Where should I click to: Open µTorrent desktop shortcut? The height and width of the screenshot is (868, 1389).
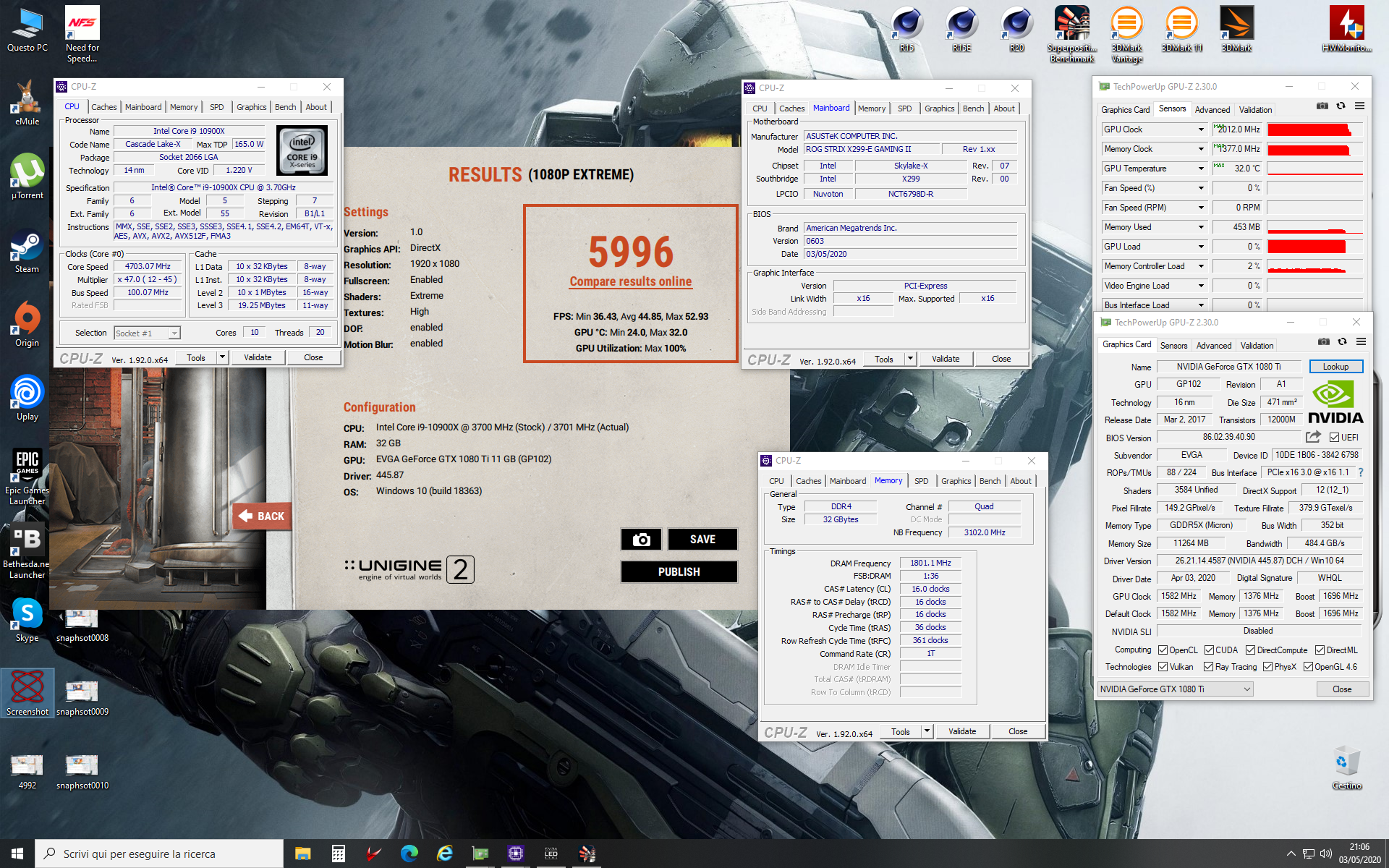(27, 176)
